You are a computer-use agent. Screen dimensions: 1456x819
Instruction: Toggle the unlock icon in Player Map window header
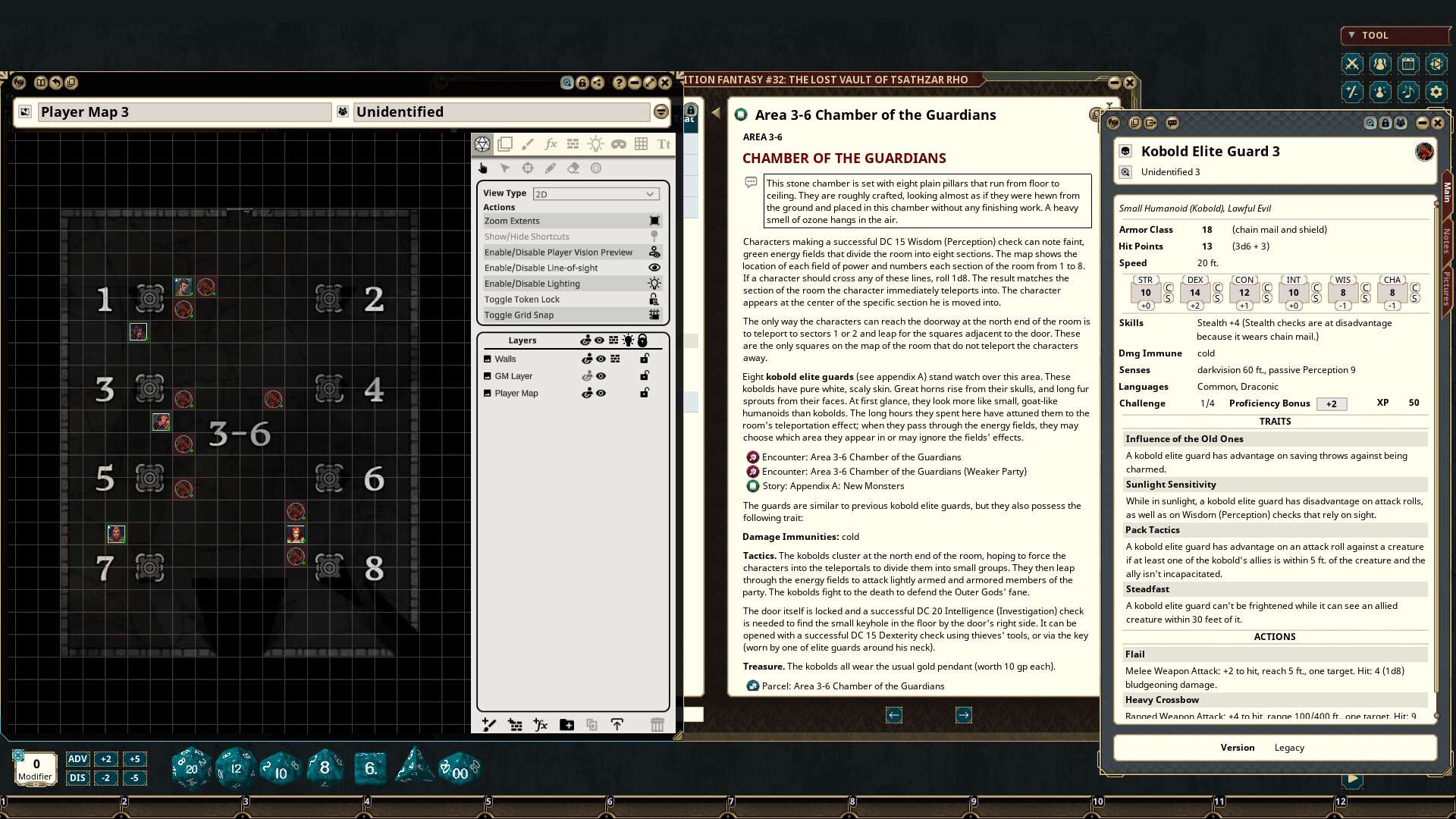point(582,83)
